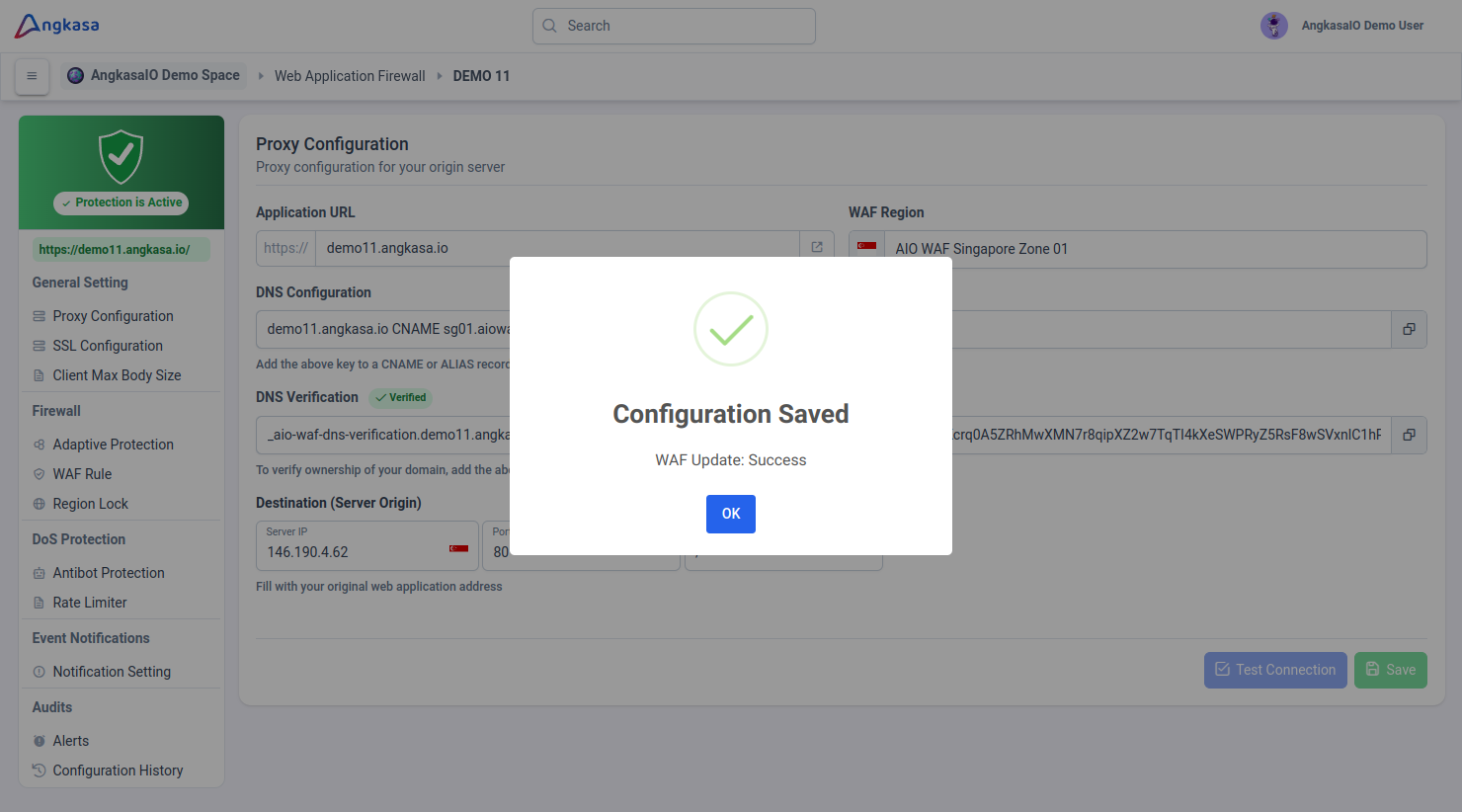Image resolution: width=1462 pixels, height=812 pixels.
Task: Click the Application URL input field
Action: tap(557, 248)
